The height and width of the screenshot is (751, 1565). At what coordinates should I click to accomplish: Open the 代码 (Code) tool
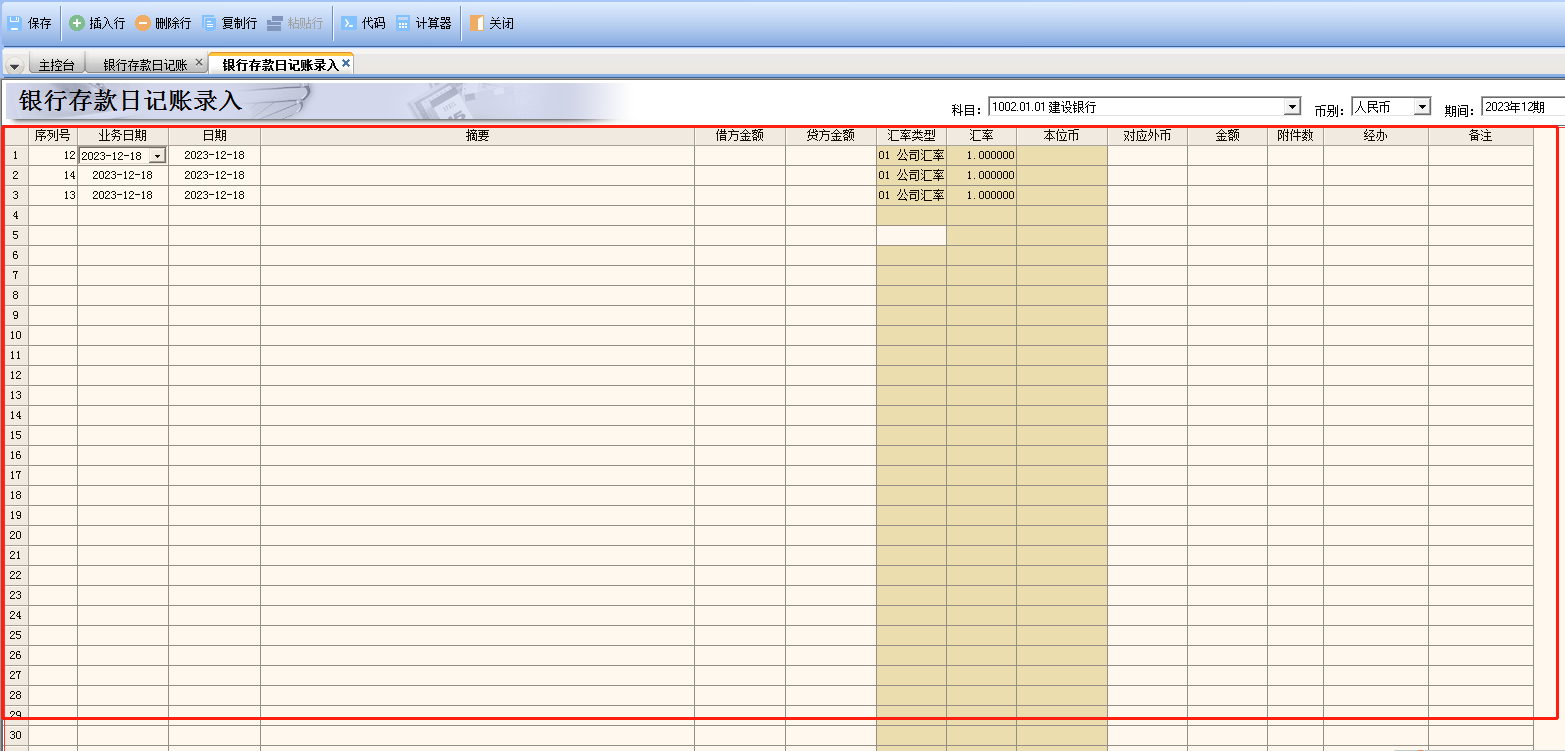coord(349,23)
